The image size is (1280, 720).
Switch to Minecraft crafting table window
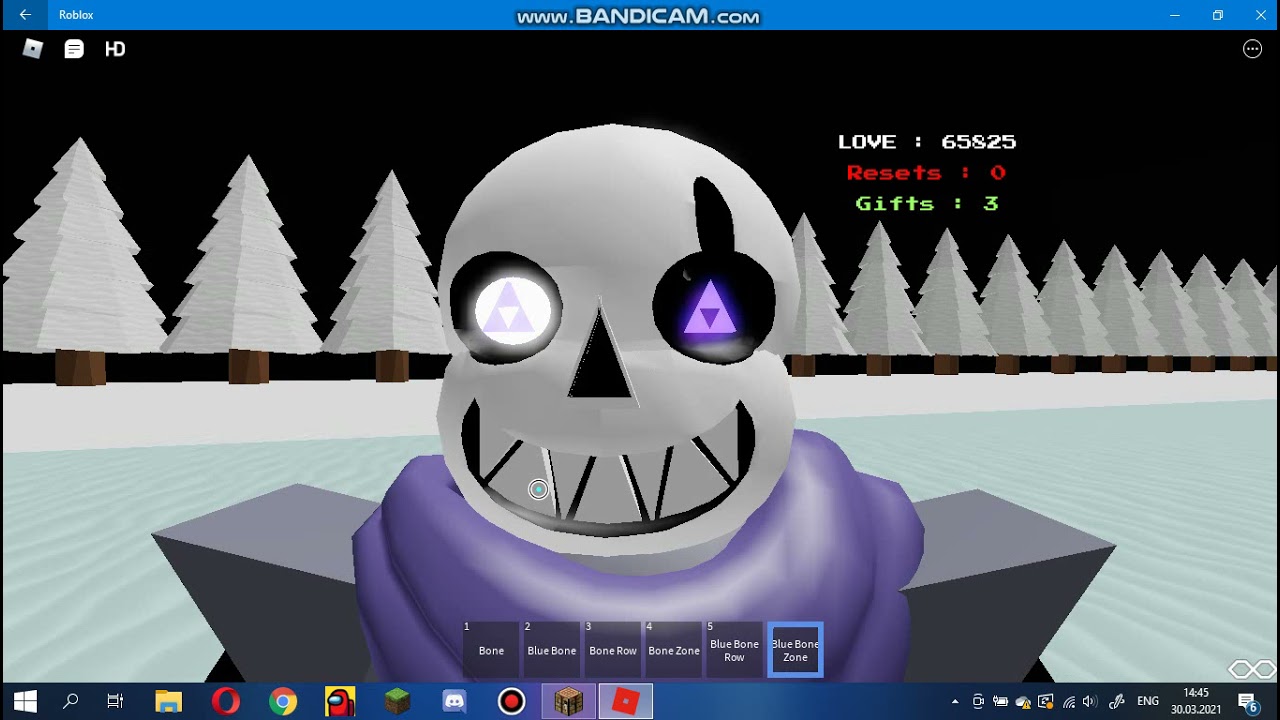569,702
